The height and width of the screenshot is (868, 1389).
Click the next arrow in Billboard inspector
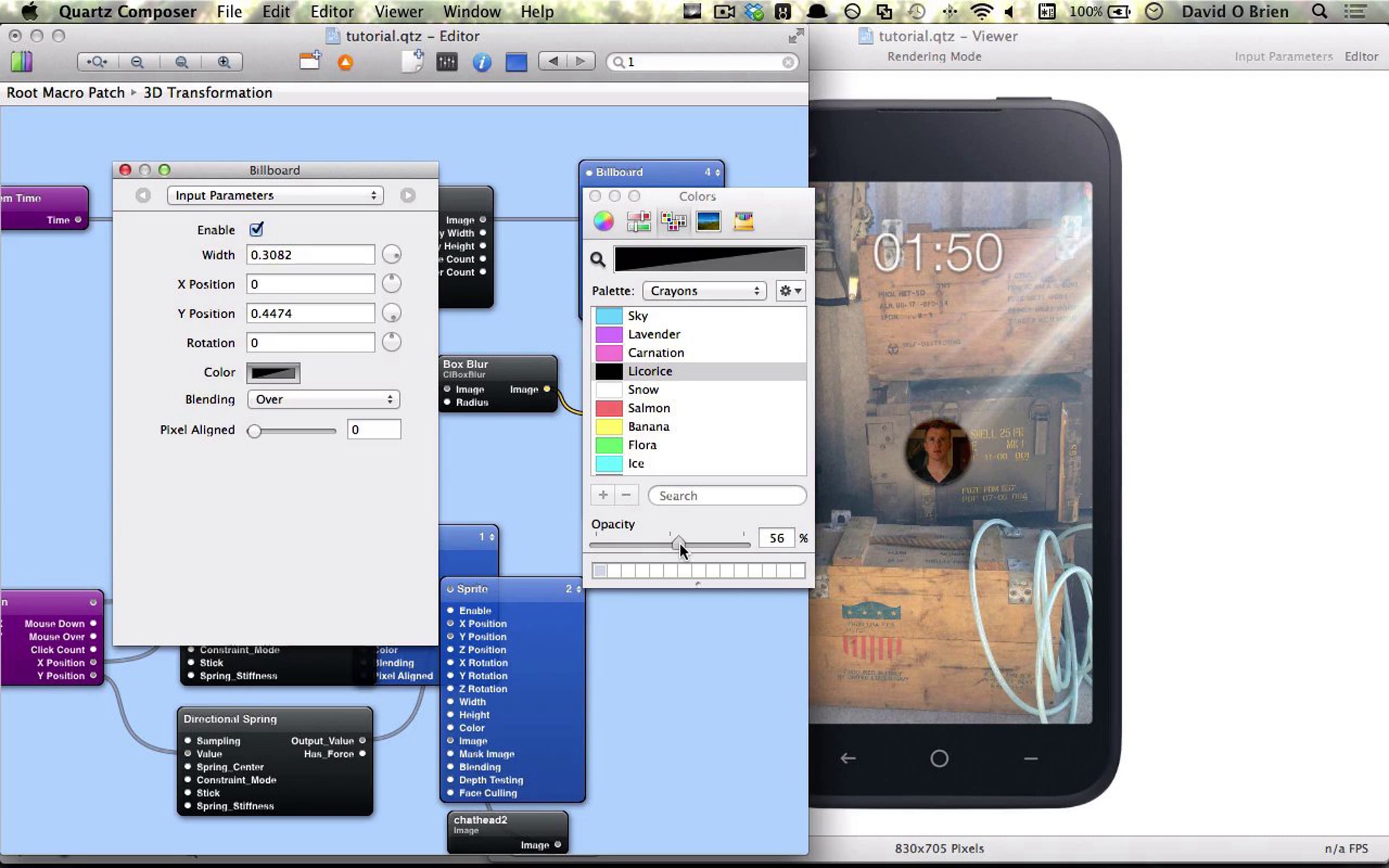pos(407,196)
